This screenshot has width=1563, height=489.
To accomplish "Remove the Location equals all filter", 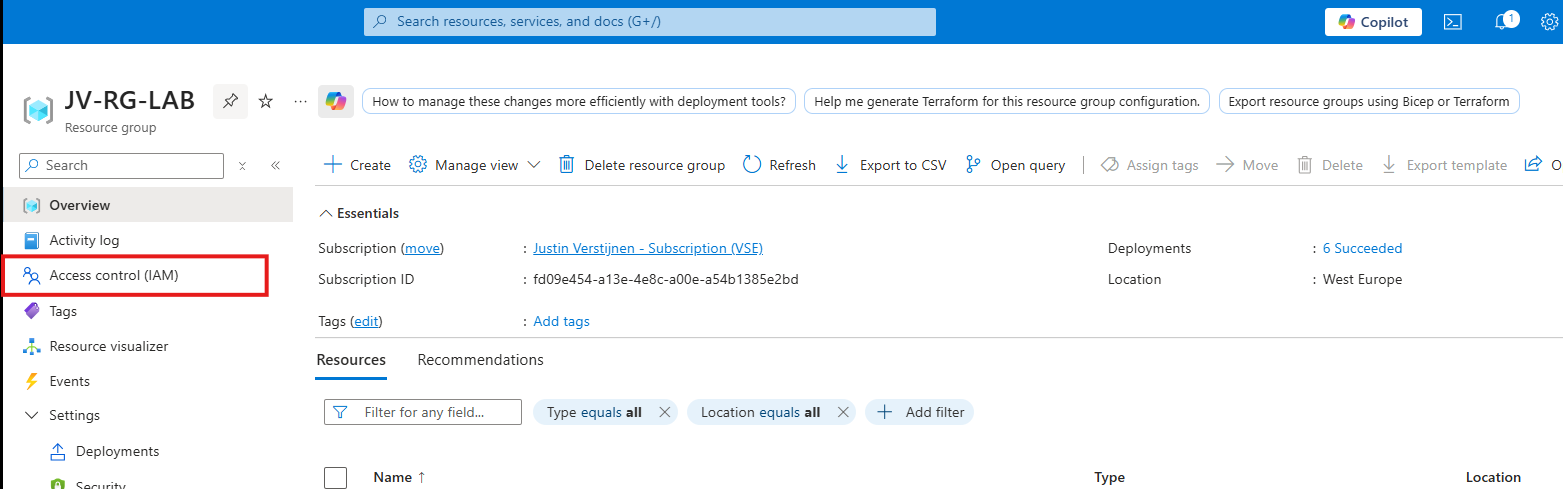I will click(x=843, y=412).
